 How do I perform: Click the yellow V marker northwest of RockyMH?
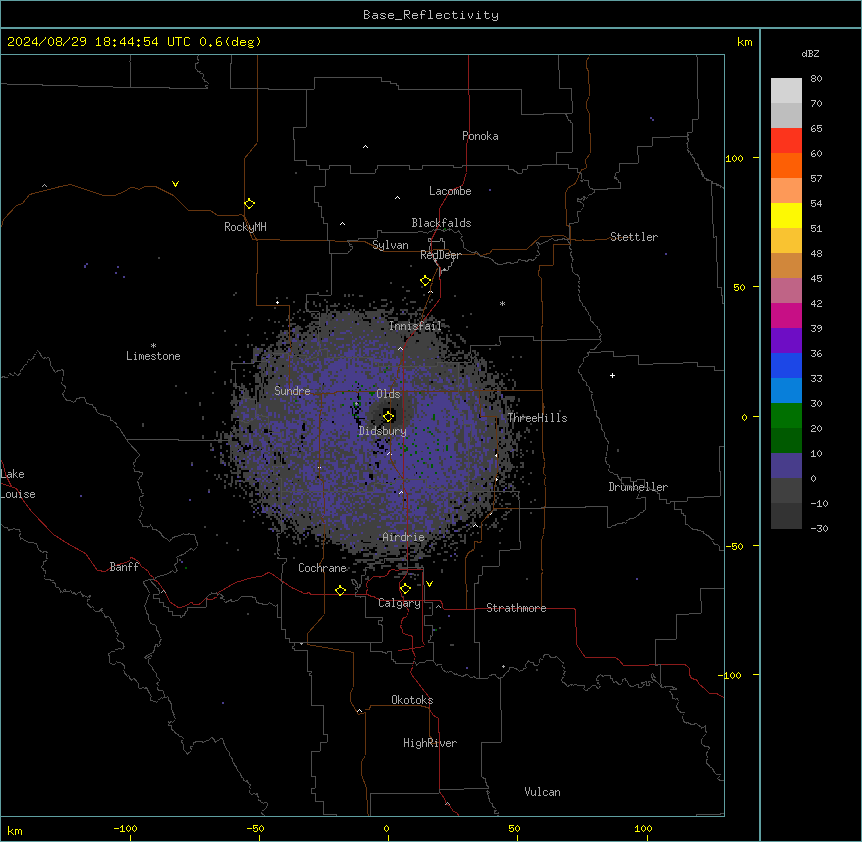point(175,184)
